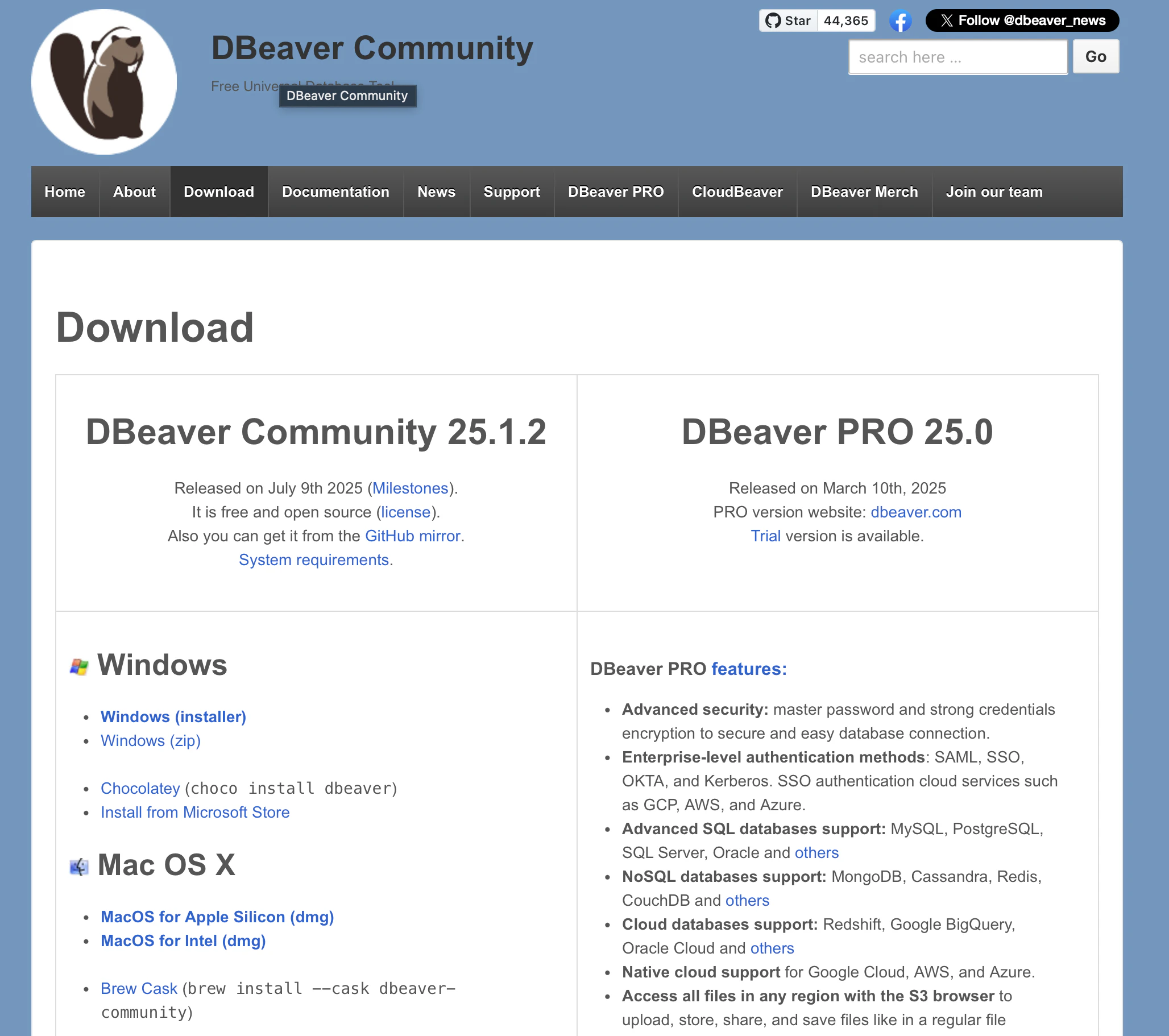This screenshot has height=1036, width=1169.
Task: Visit dbeaver.com PRO website link
Action: 915,512
